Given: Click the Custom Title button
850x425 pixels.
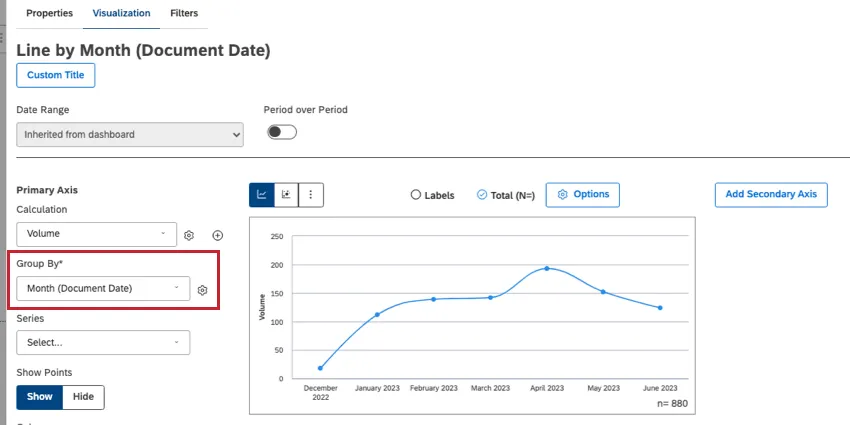Looking at the screenshot, I should pyautogui.click(x=56, y=75).
